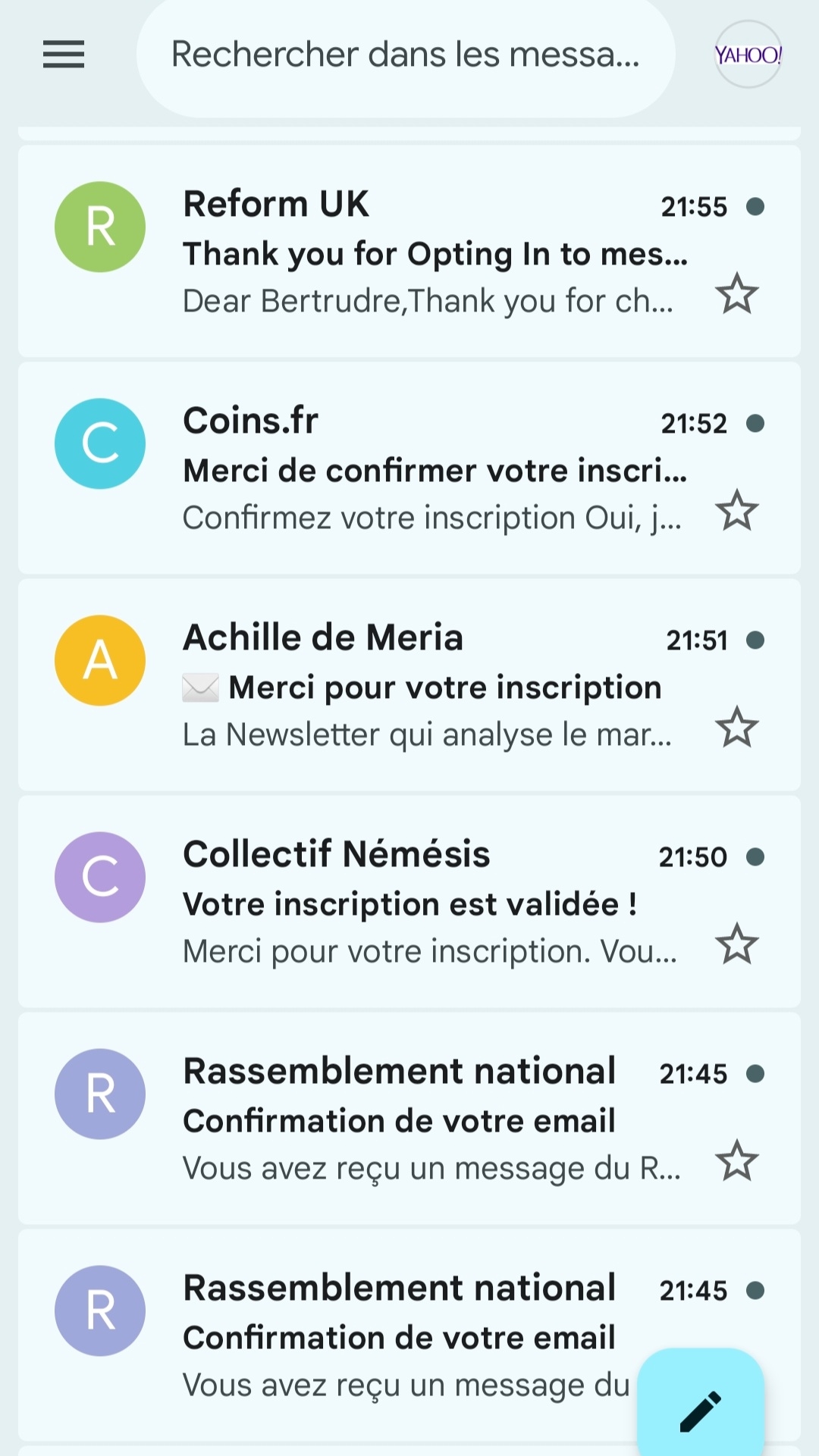
Task: Select Reform UK's green R avatar
Action: click(100, 227)
